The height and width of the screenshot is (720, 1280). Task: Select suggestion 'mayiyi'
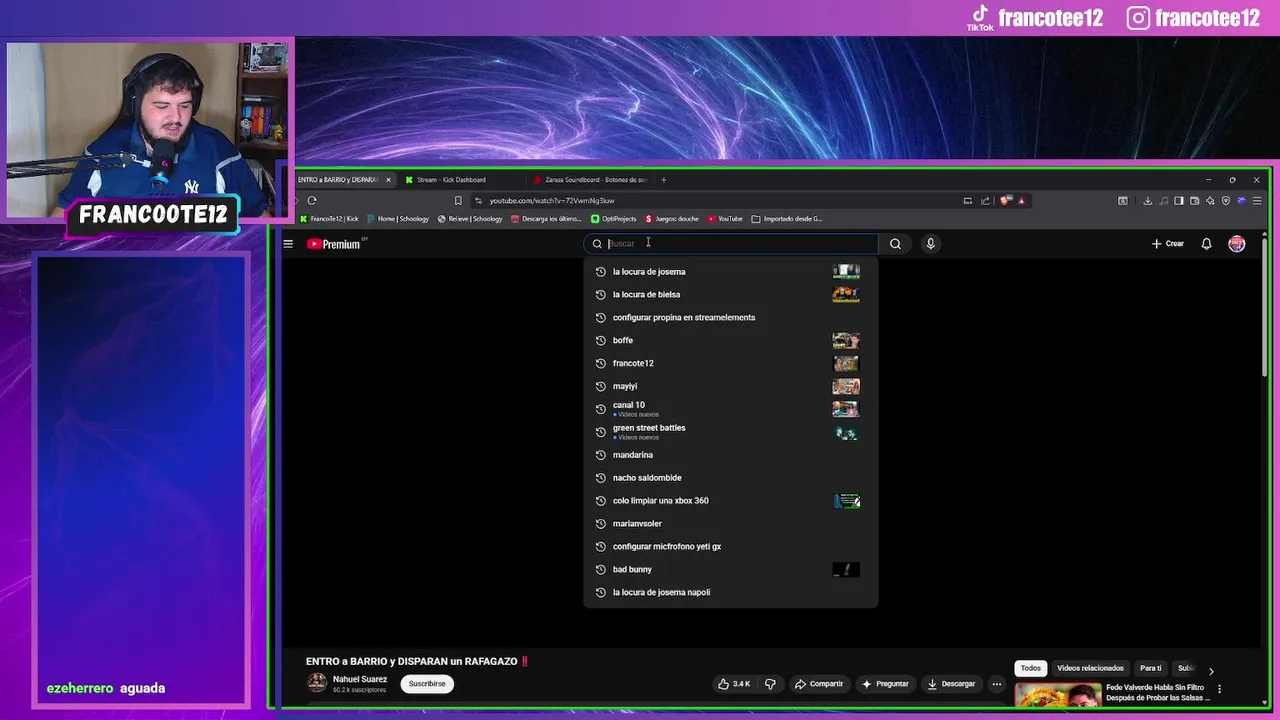[731, 387]
